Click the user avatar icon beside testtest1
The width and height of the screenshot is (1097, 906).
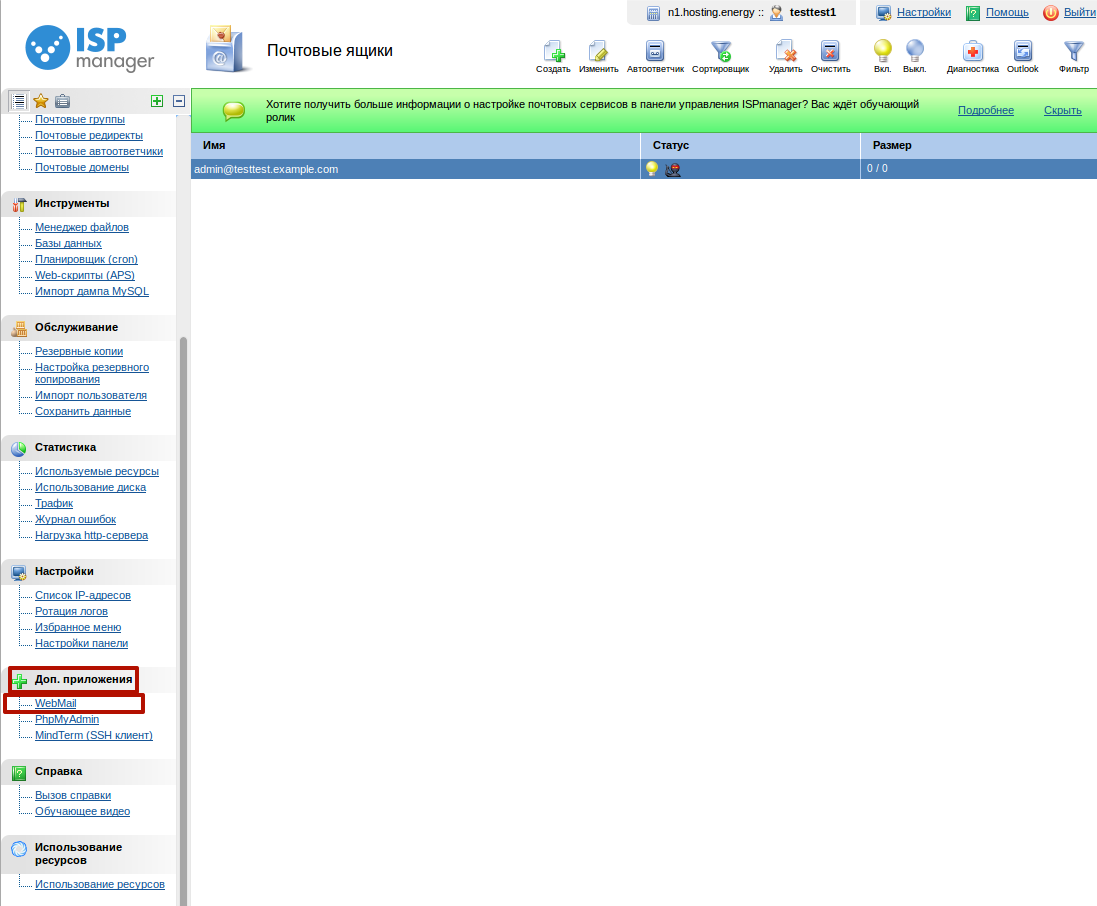click(776, 13)
